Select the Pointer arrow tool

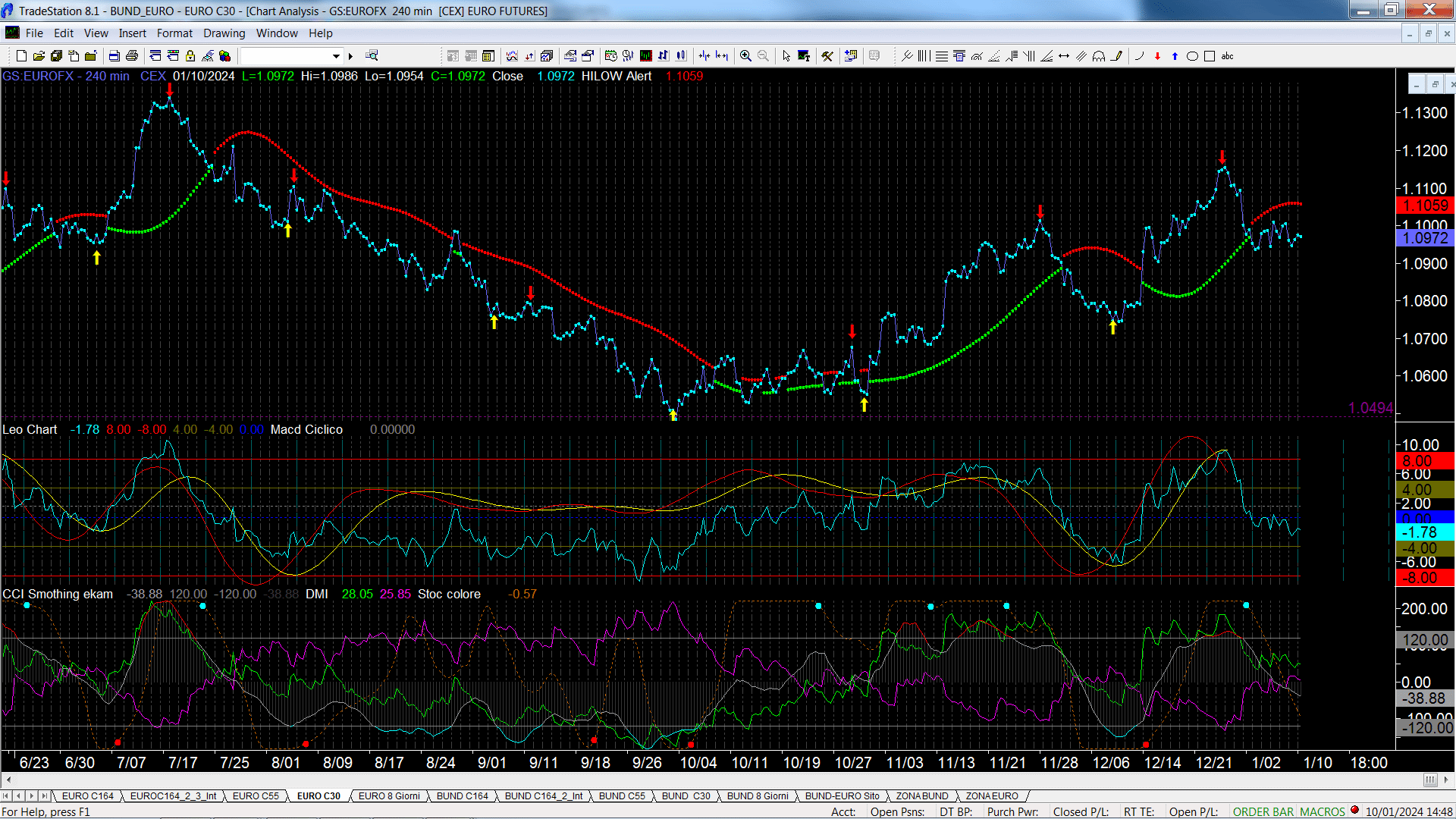point(786,56)
